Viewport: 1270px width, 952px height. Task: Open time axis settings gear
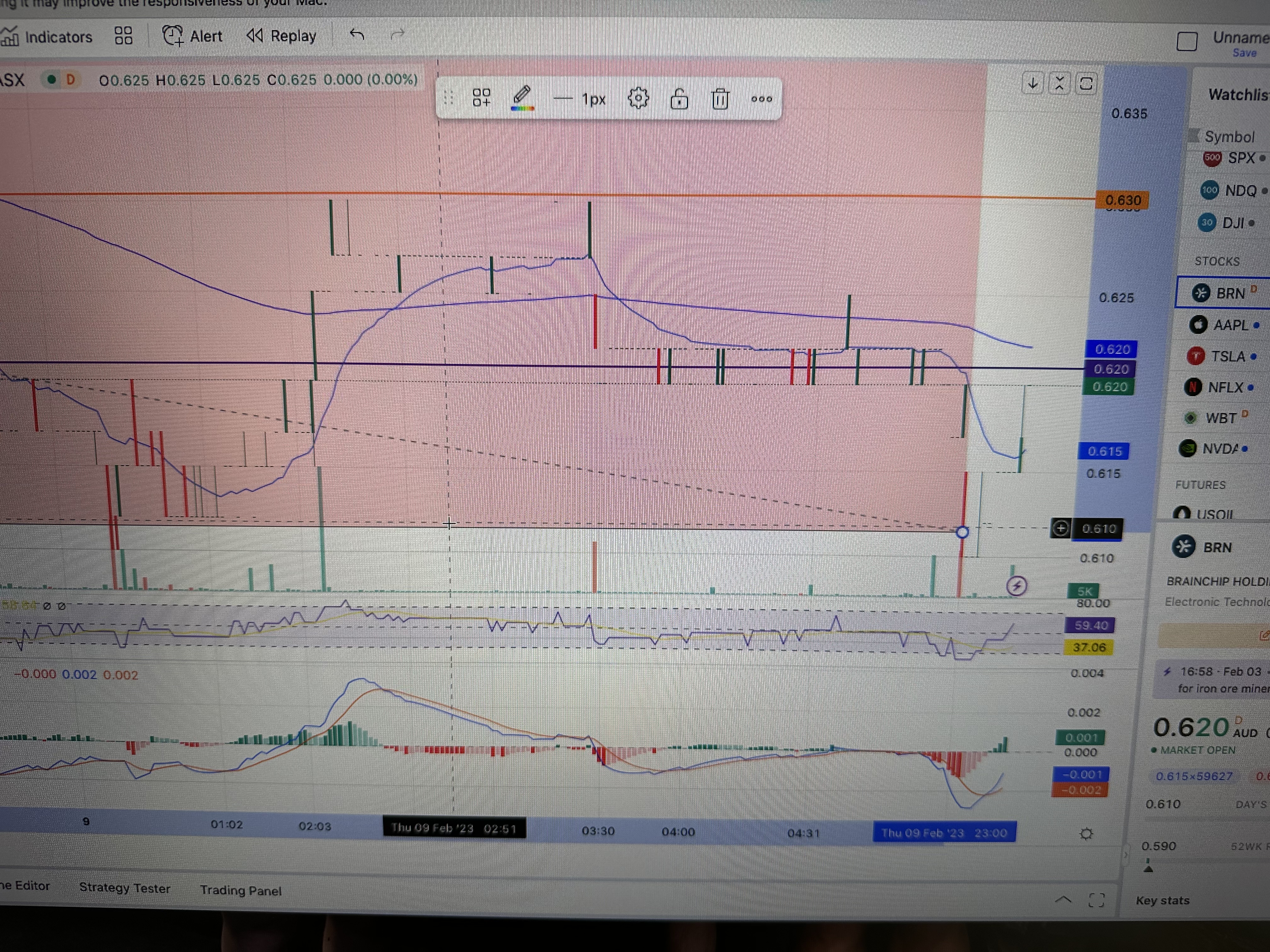[1086, 834]
